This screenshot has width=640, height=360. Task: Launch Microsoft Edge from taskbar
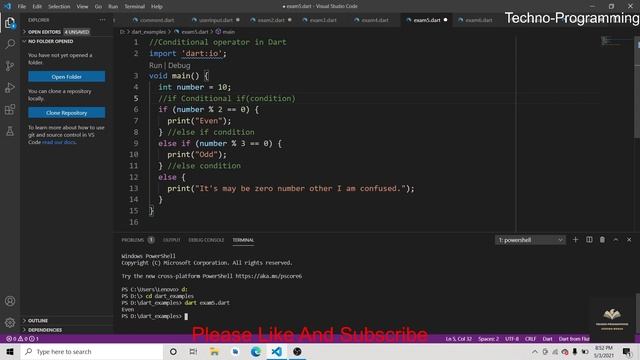pos(256,351)
